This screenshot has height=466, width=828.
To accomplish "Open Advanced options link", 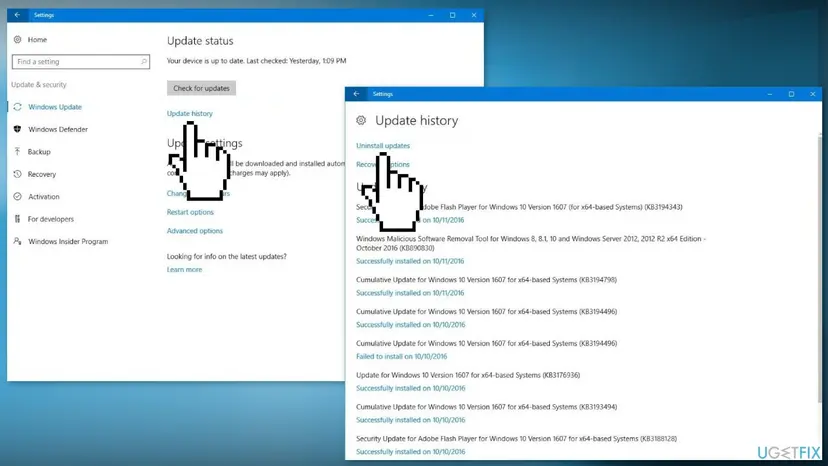I will [195, 231].
